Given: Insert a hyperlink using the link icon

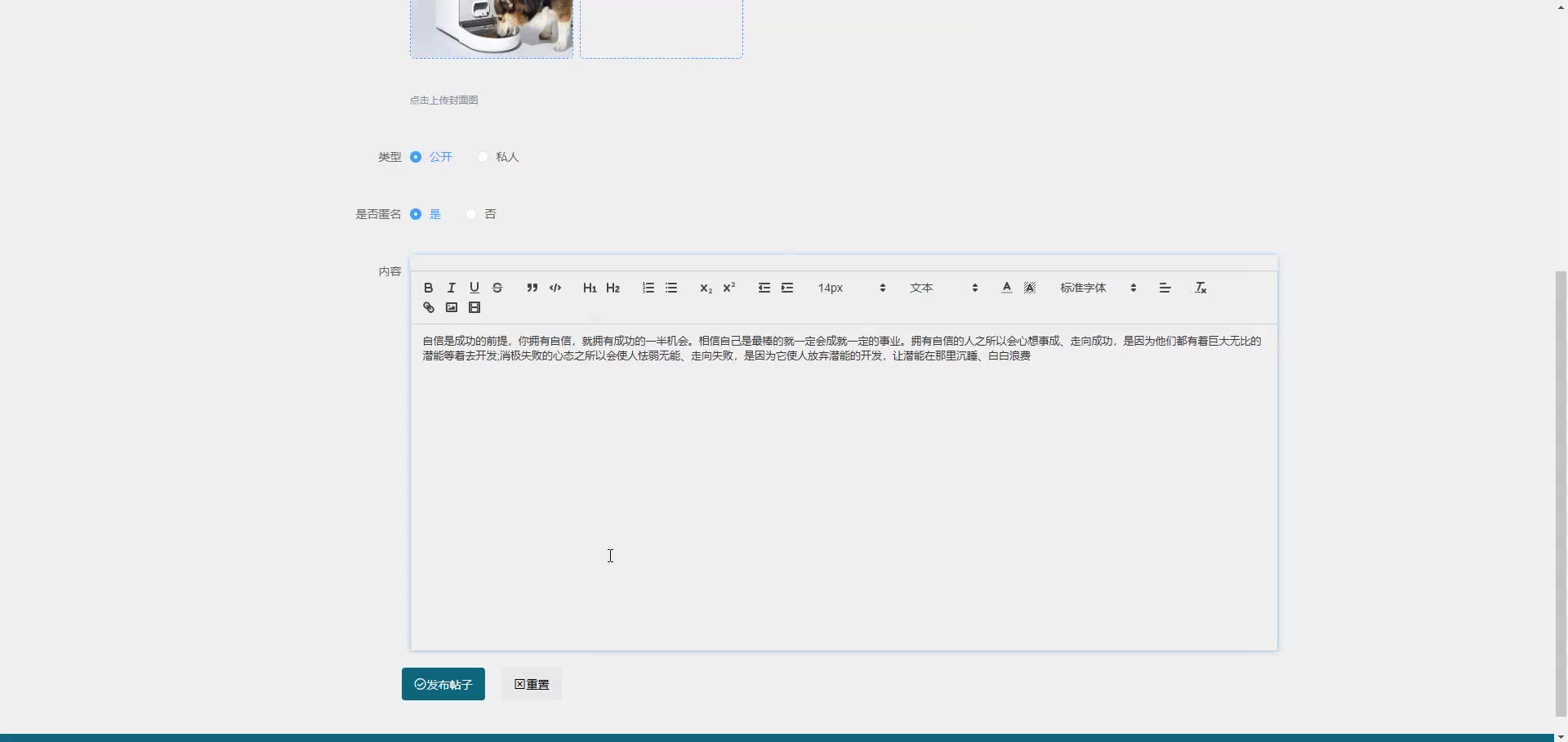Looking at the screenshot, I should point(429,307).
